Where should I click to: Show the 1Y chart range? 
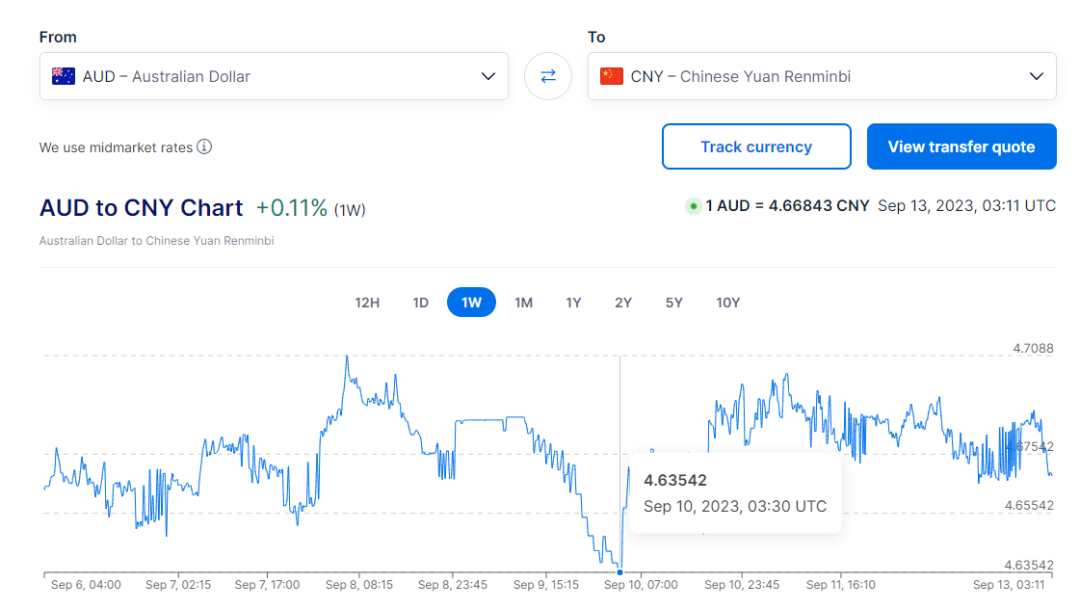pyautogui.click(x=573, y=302)
